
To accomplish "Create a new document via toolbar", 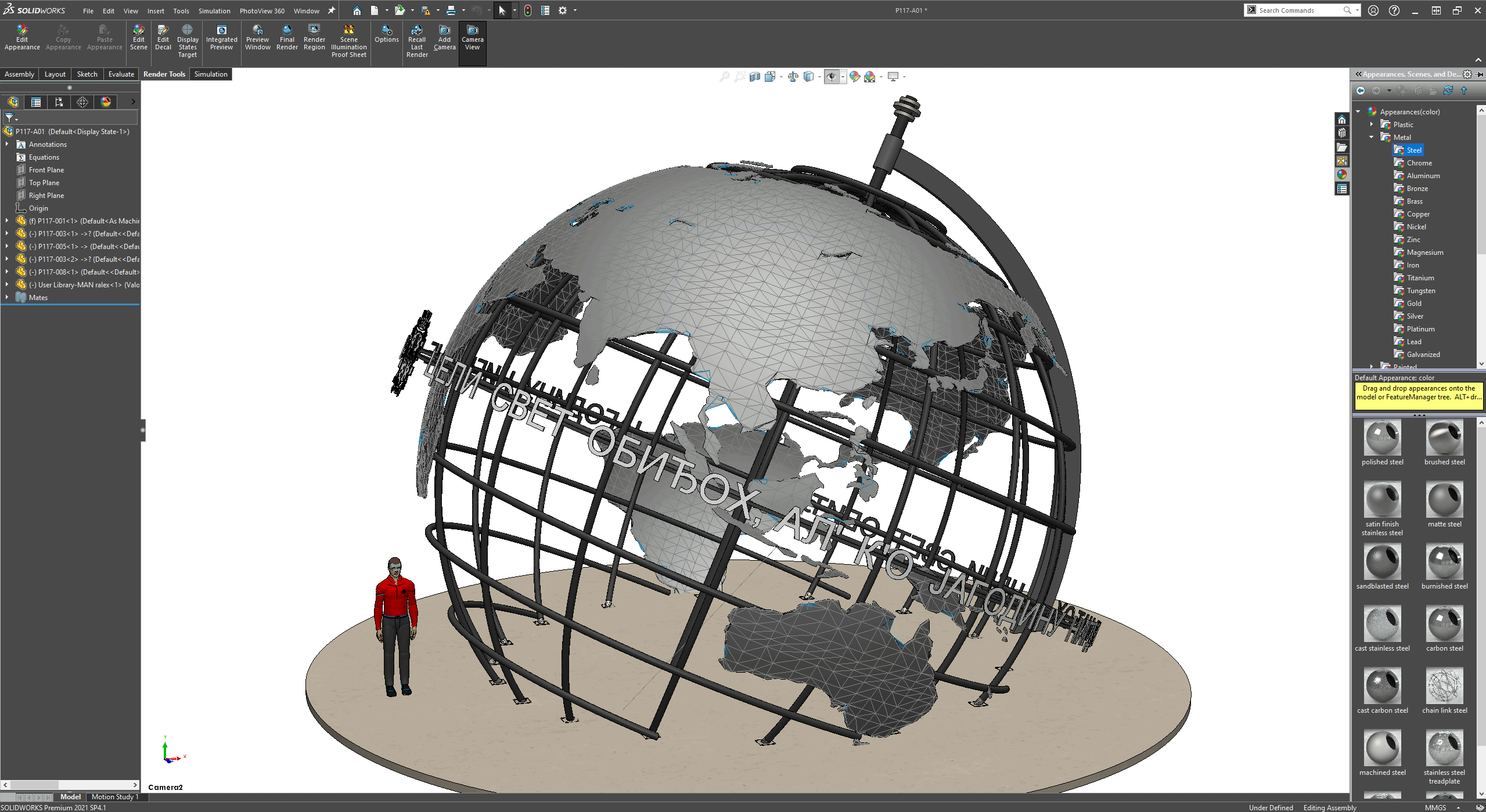I will (x=375, y=10).
